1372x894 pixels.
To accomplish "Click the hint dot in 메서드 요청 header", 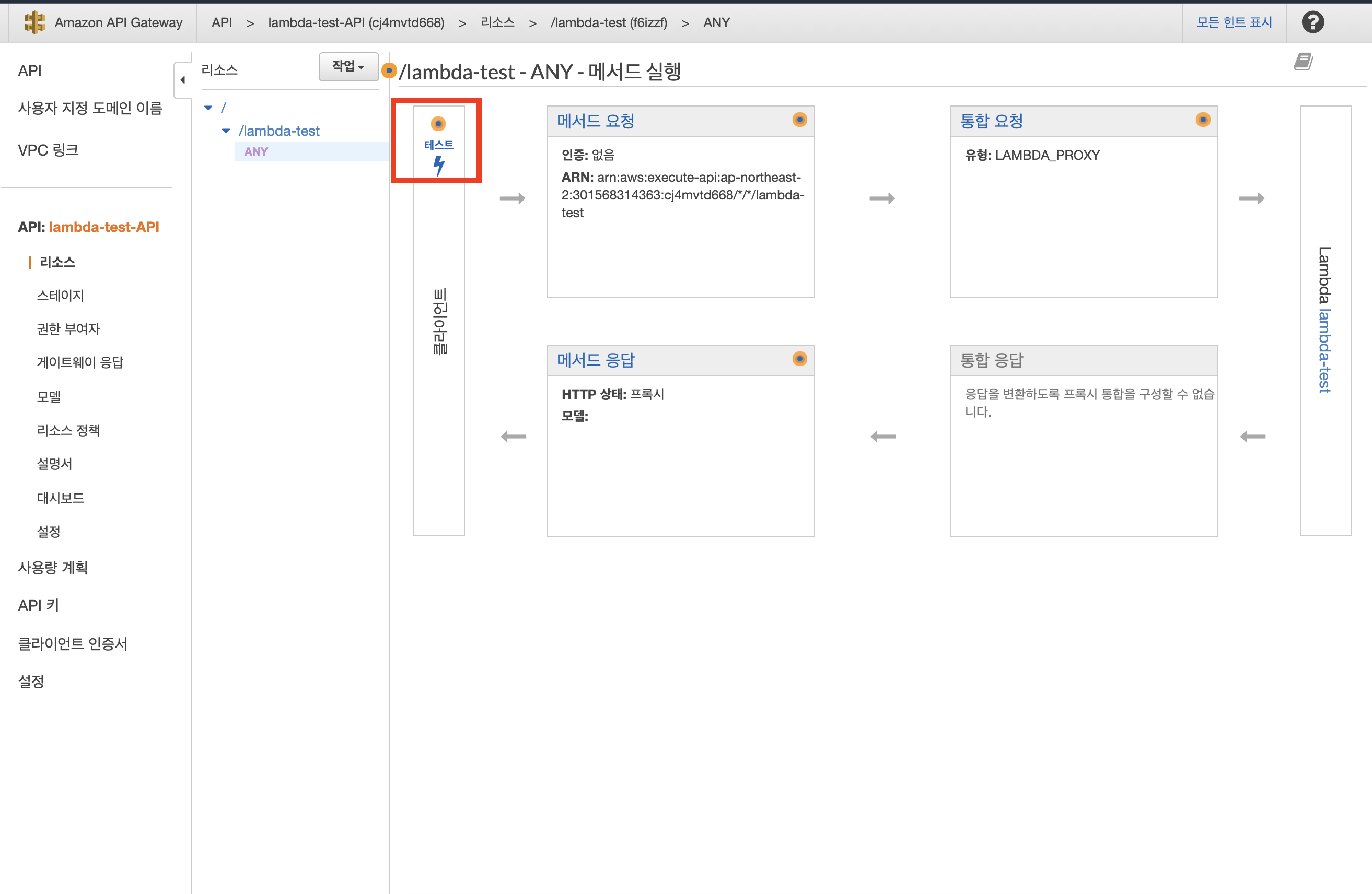I will tap(799, 119).
